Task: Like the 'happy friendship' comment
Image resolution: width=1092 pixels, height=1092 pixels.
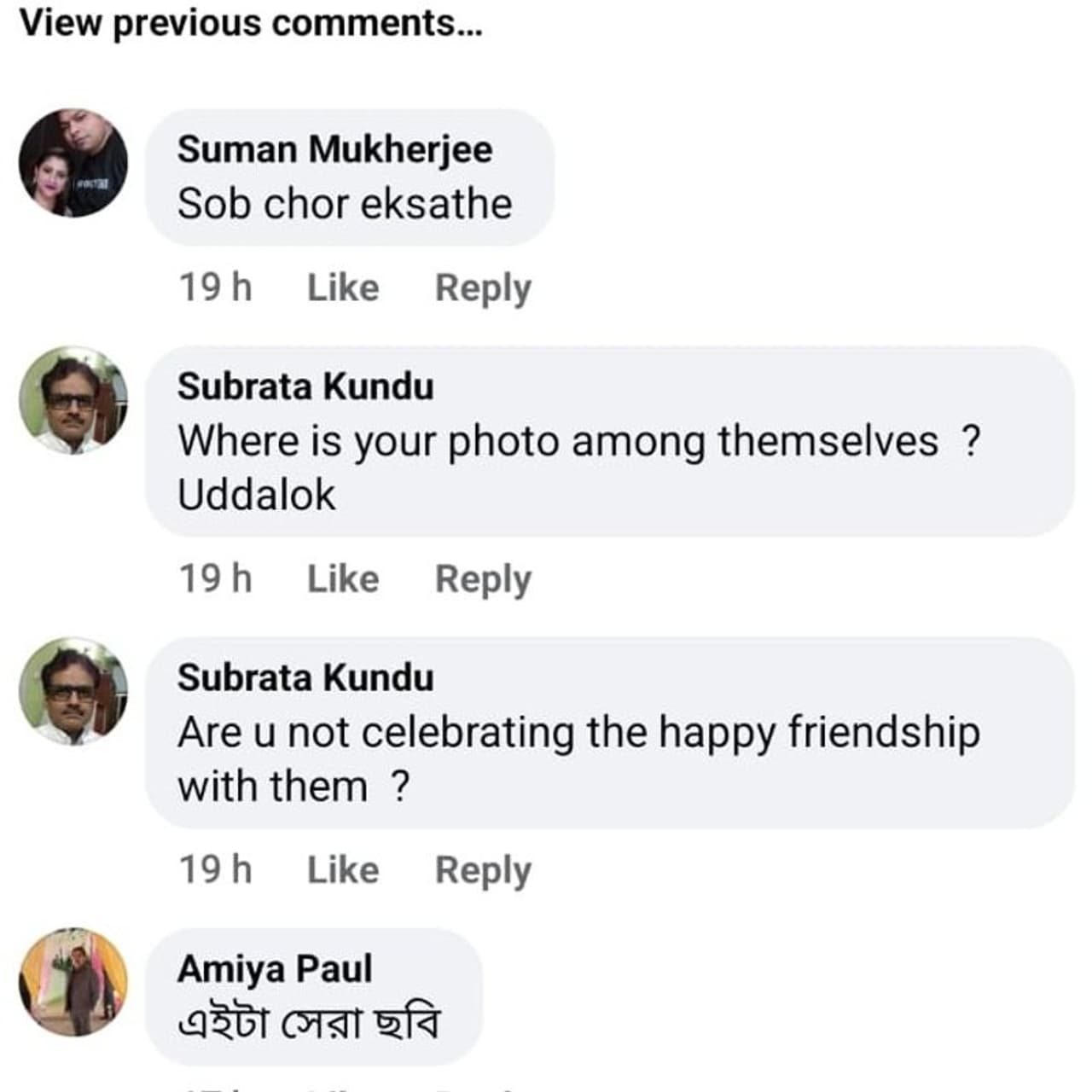Action: coord(343,870)
